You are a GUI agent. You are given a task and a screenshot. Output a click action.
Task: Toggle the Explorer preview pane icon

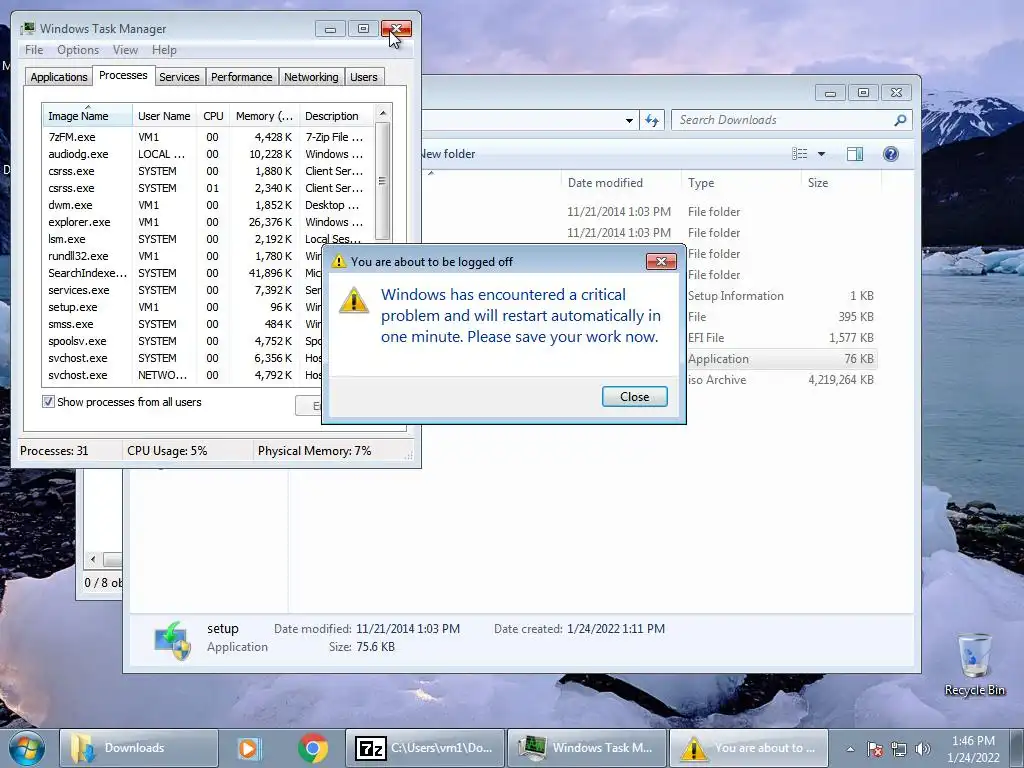(x=855, y=154)
